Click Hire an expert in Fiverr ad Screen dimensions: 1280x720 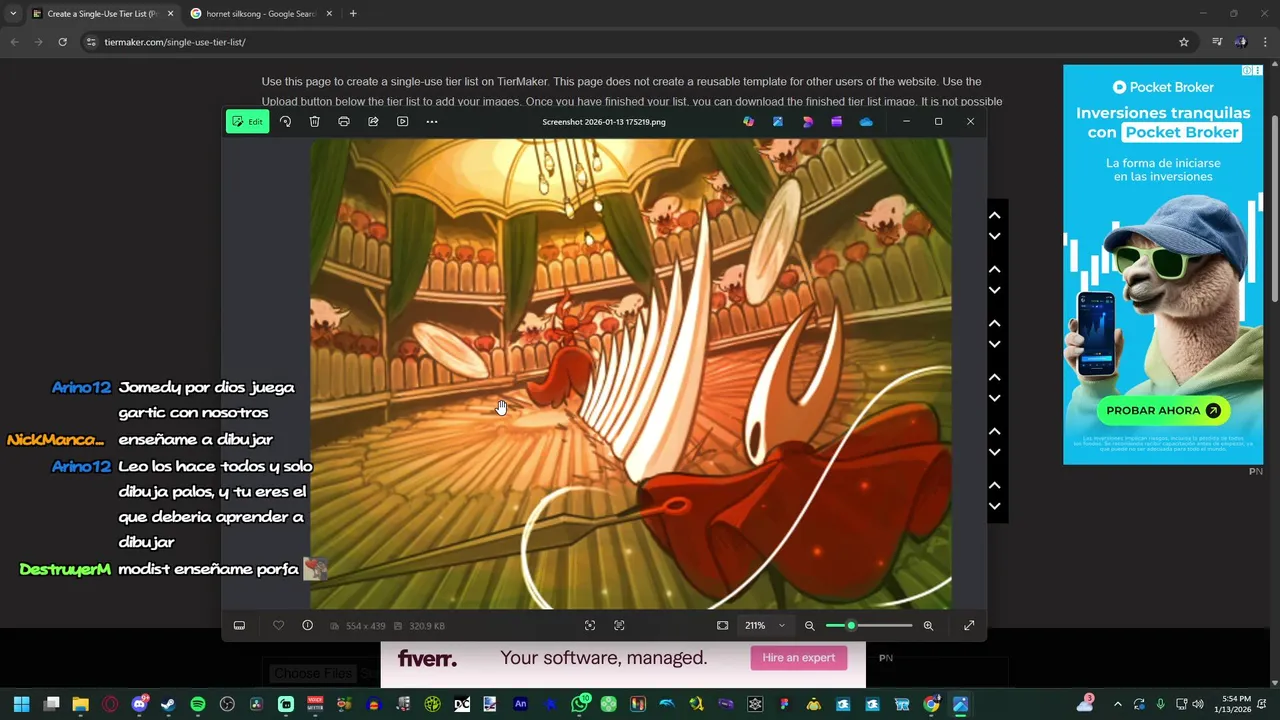point(798,657)
